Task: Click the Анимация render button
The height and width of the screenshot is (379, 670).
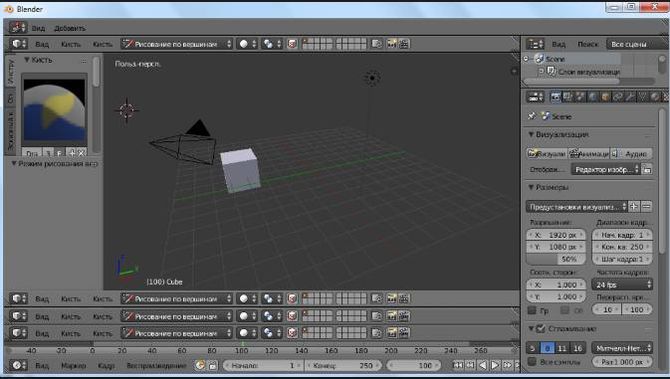Action: pos(590,154)
